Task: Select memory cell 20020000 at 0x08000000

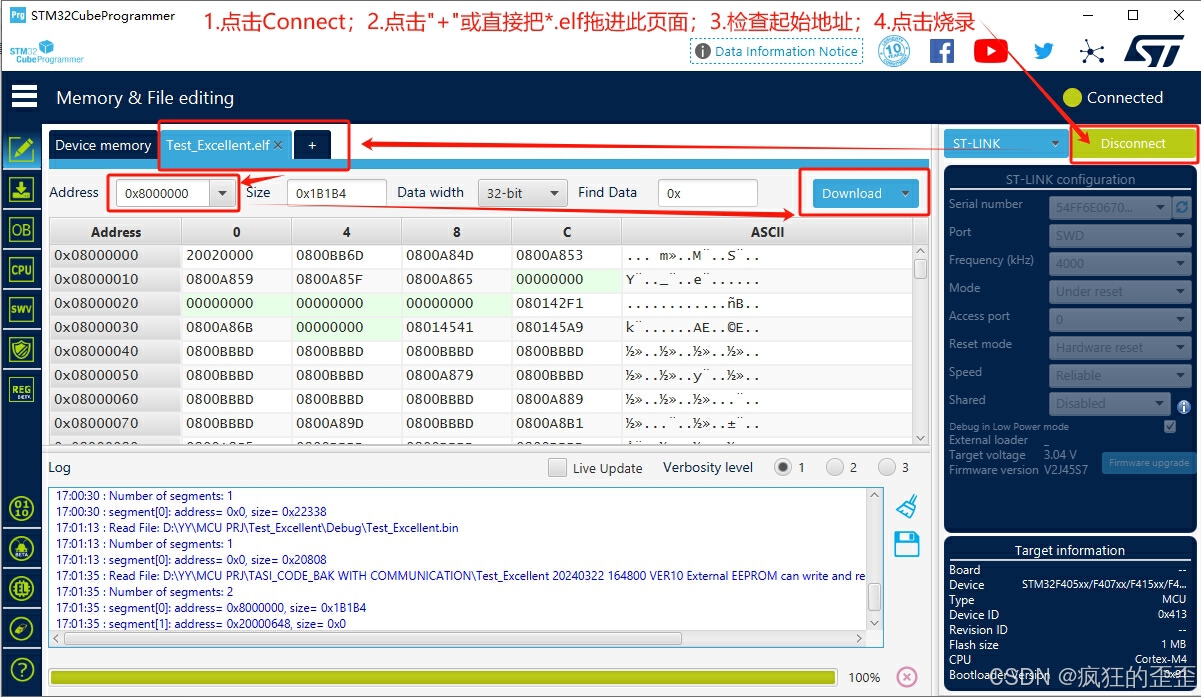Action: [236, 255]
